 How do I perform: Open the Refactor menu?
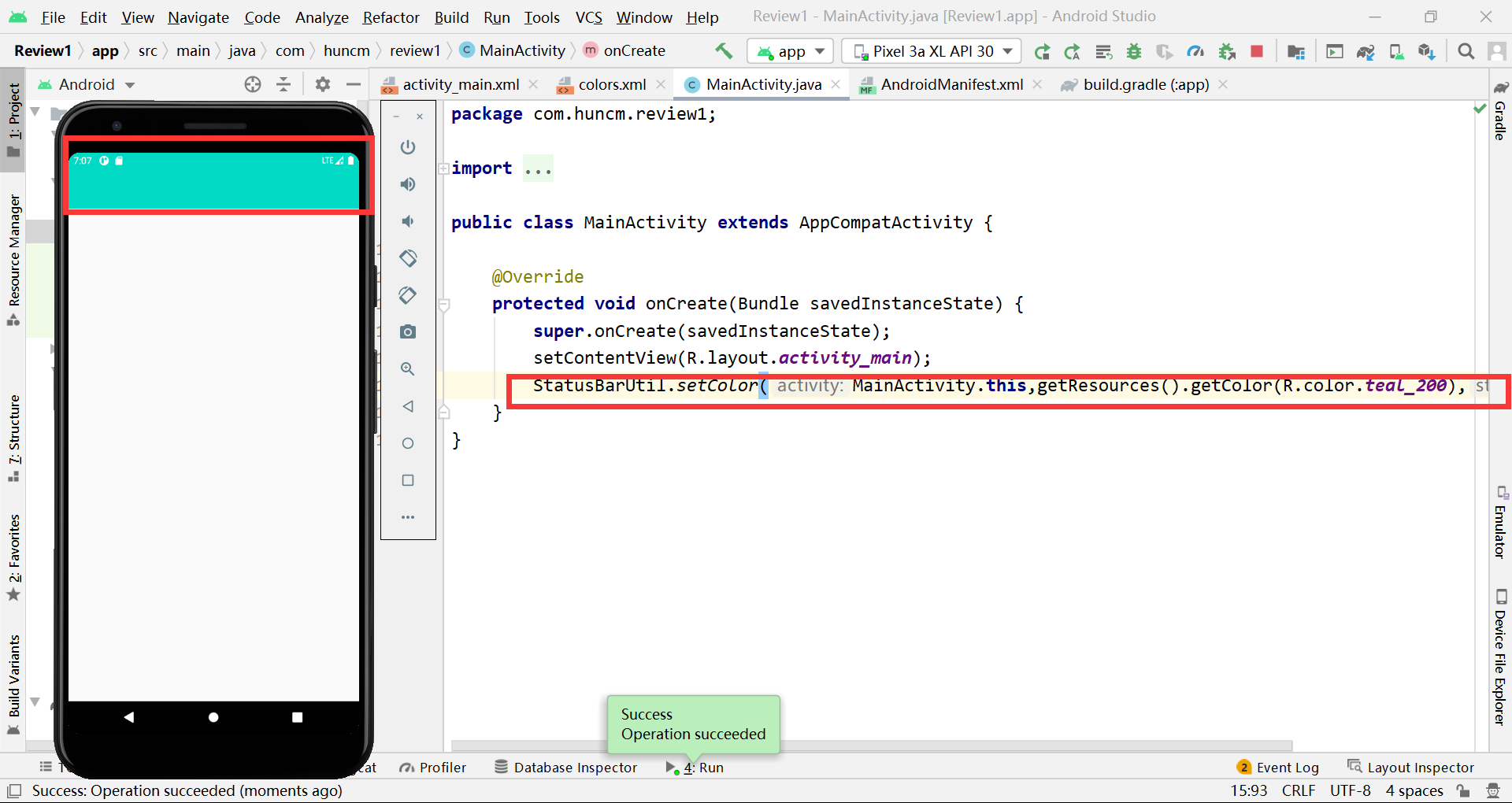(391, 17)
